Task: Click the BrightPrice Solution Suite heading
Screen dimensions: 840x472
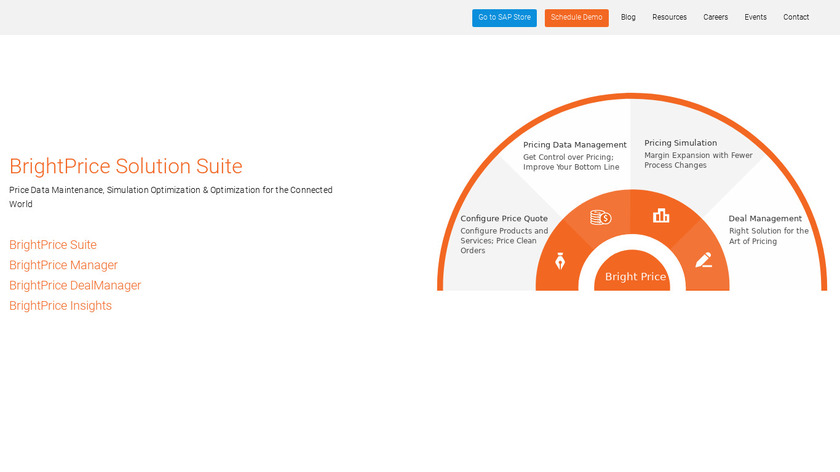Action: click(126, 166)
